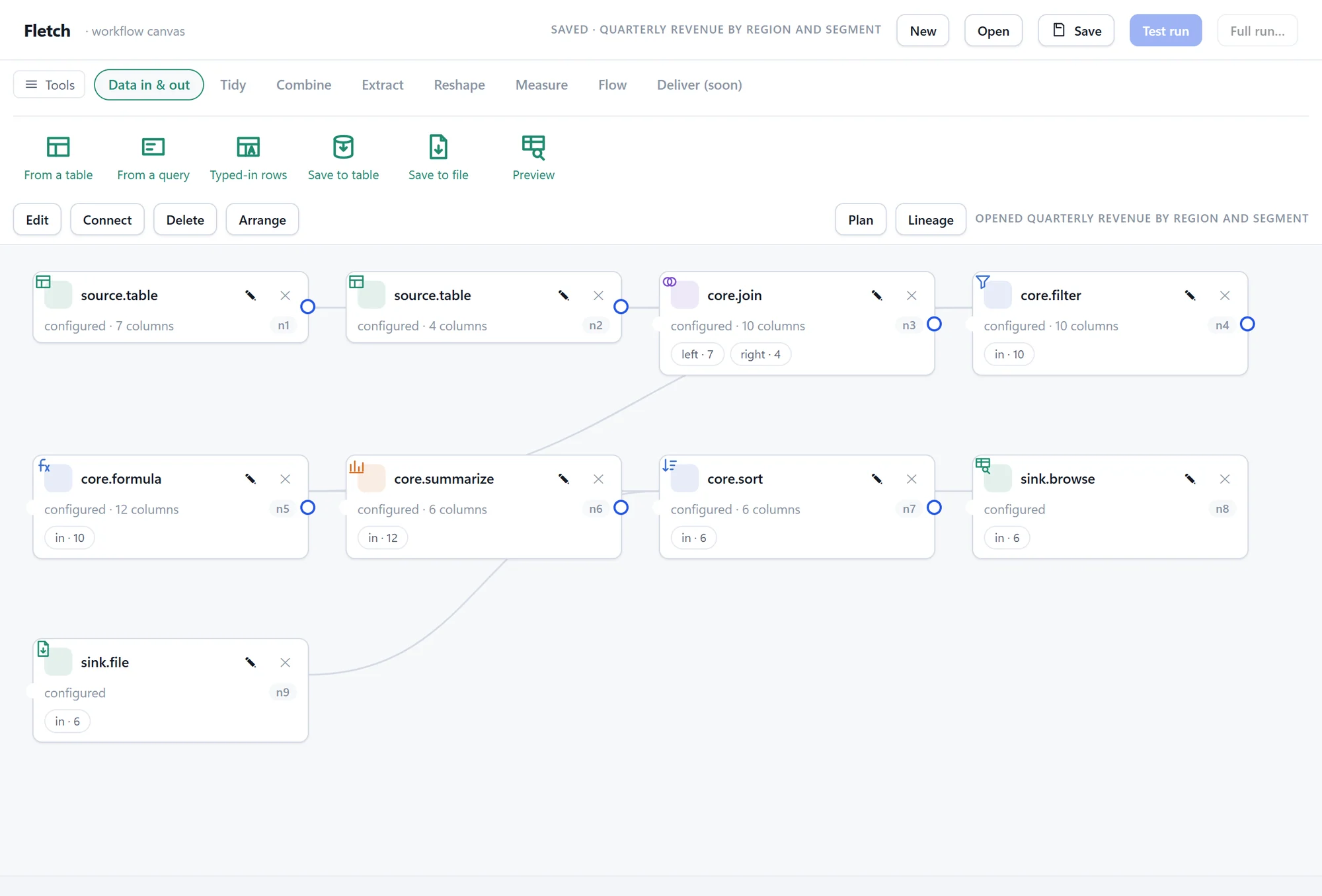Click the pencil icon on sink.file node

[x=251, y=662]
